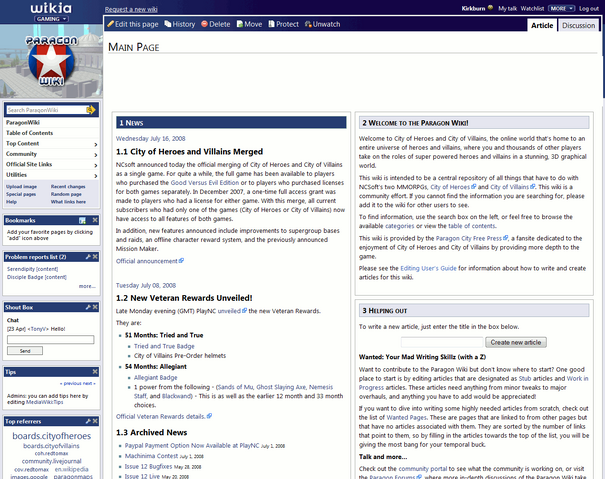
Task: Focus the Search ParagonWiki field
Action: pyautogui.click(x=47, y=110)
